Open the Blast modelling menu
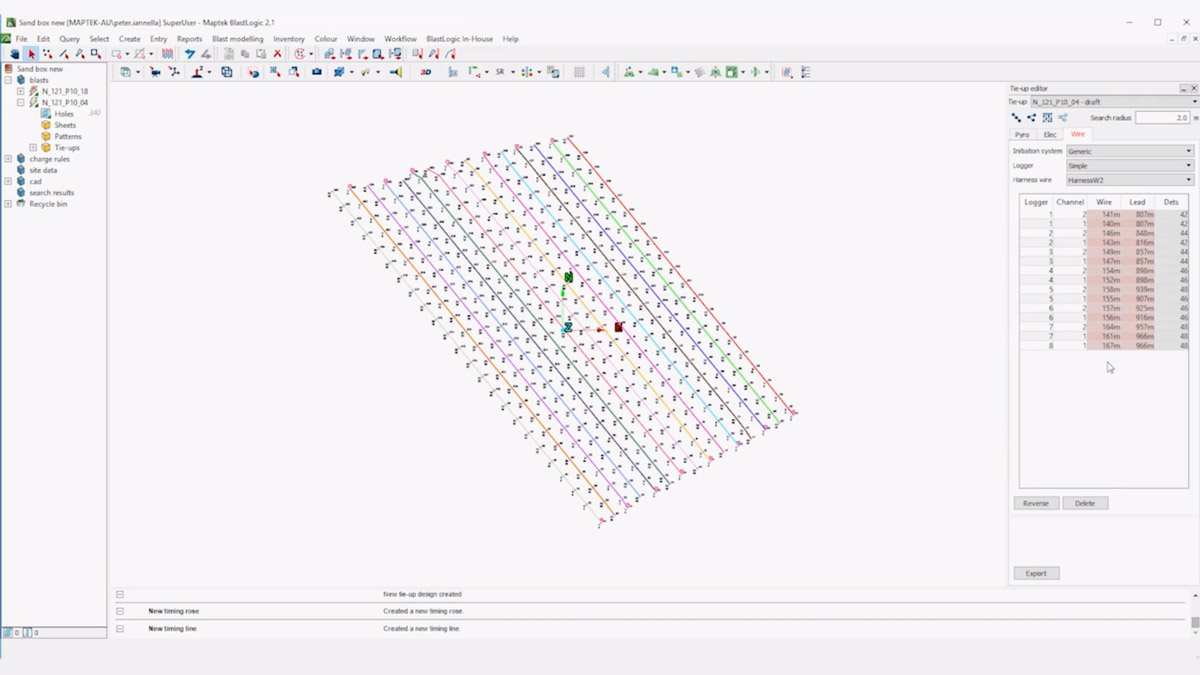This screenshot has width=1200, height=675. pyautogui.click(x=237, y=39)
